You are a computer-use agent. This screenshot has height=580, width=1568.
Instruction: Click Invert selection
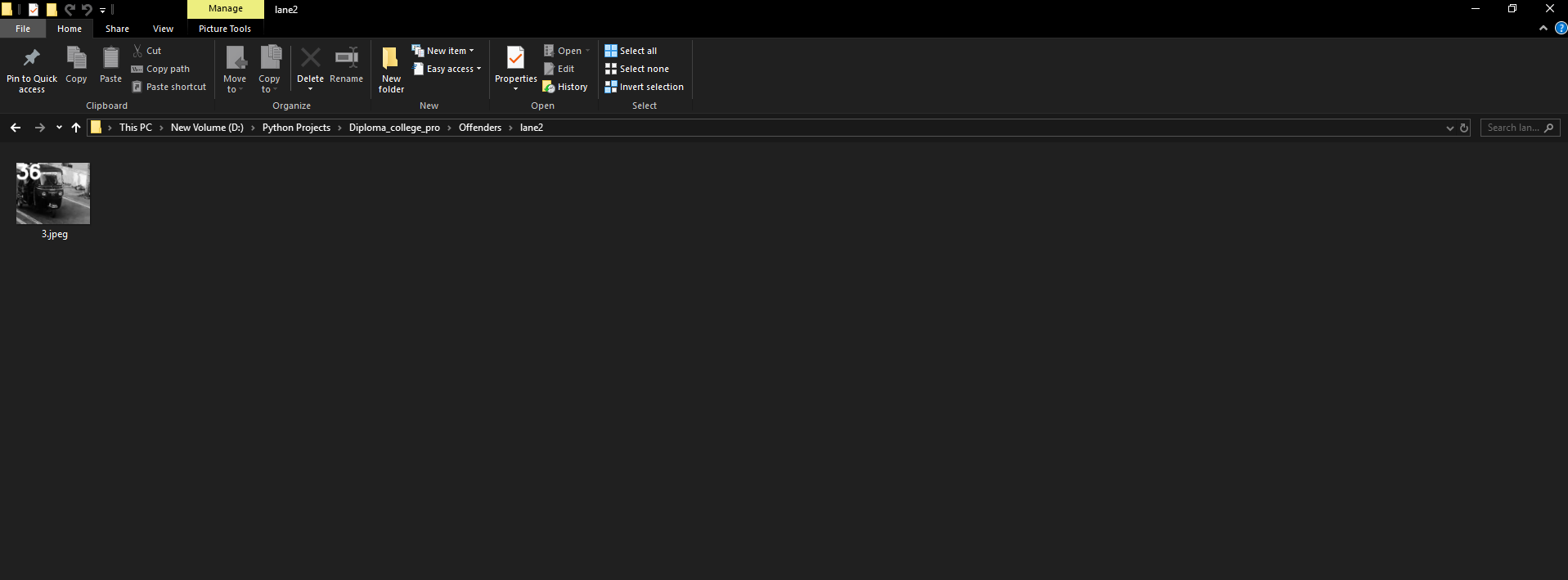click(644, 87)
